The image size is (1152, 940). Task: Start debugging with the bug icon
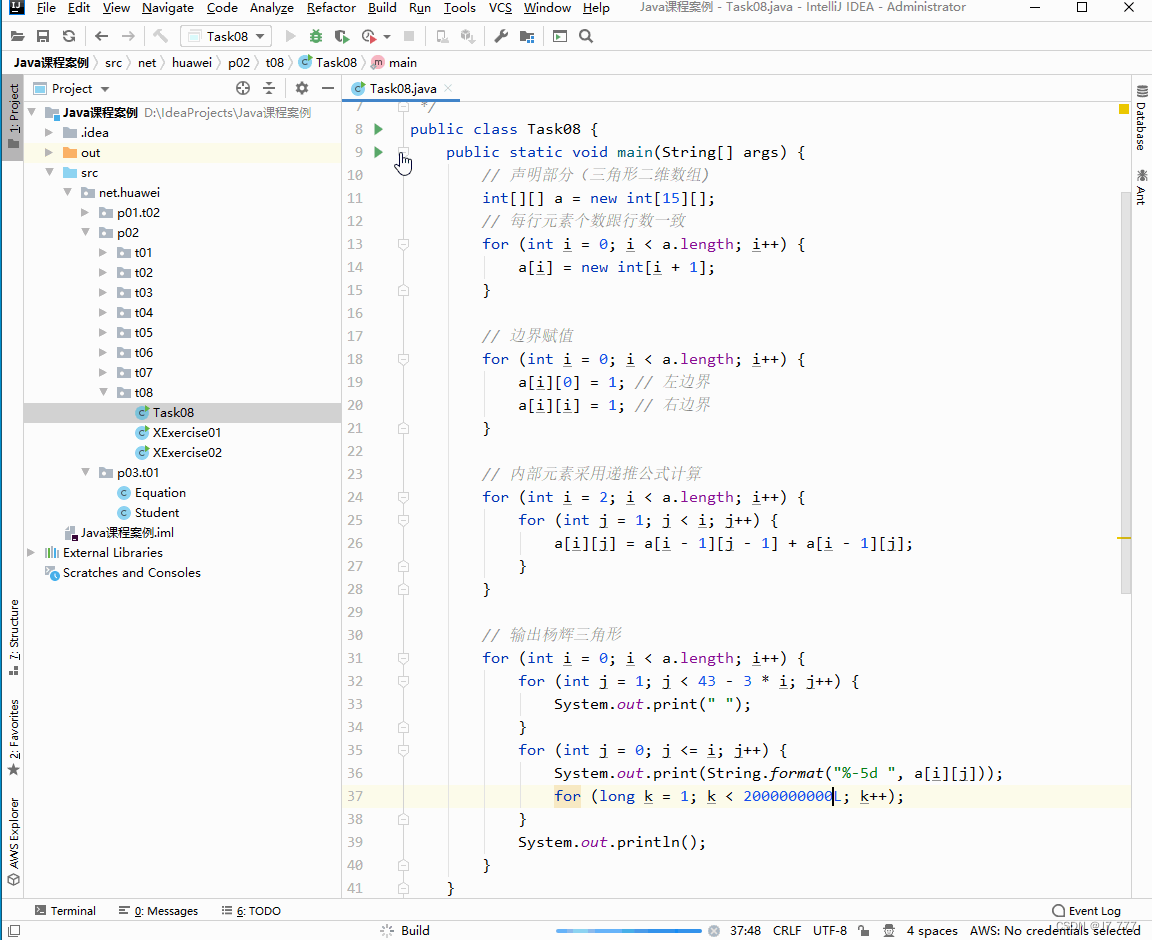coord(316,36)
